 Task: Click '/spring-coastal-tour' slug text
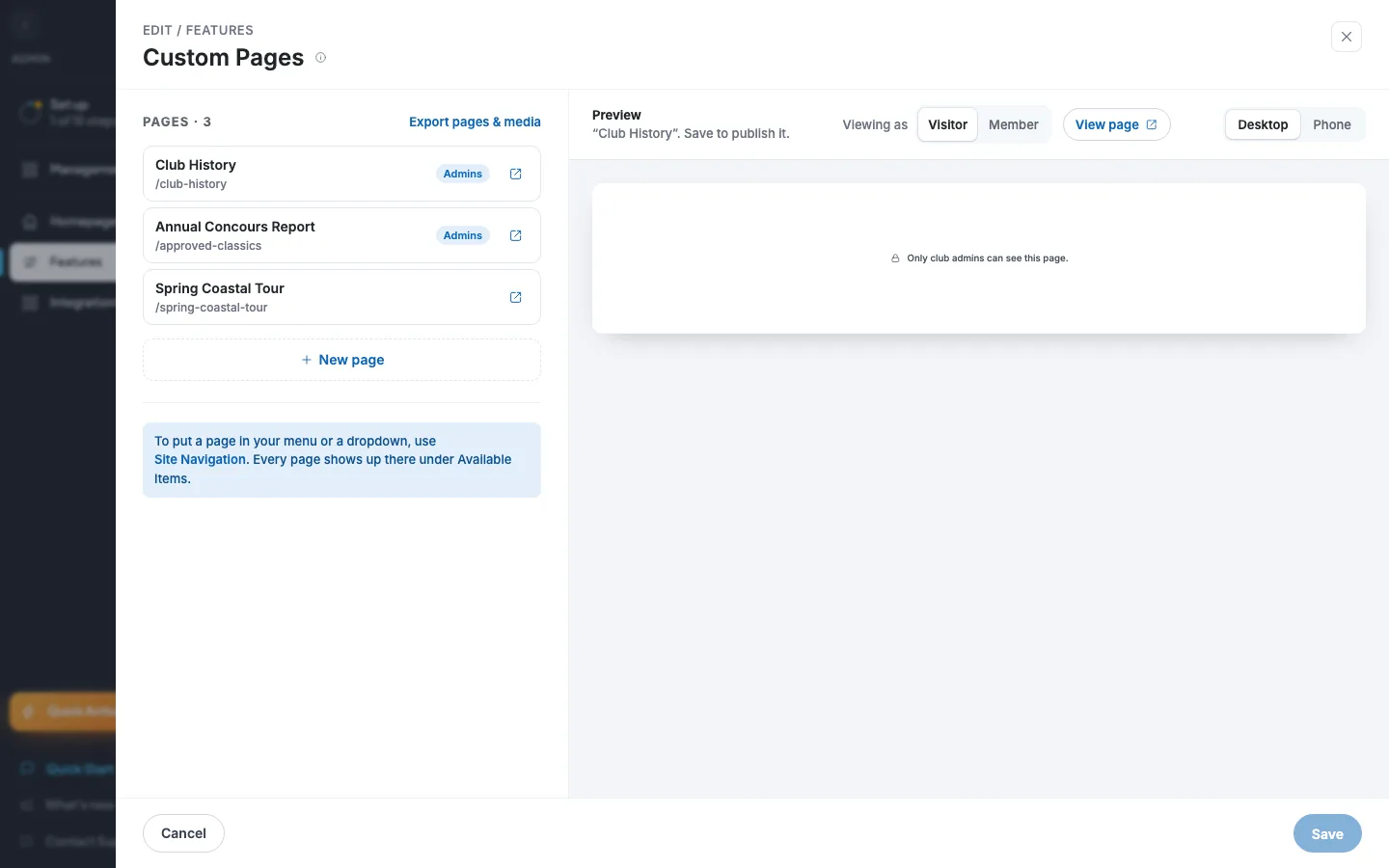[x=211, y=308]
